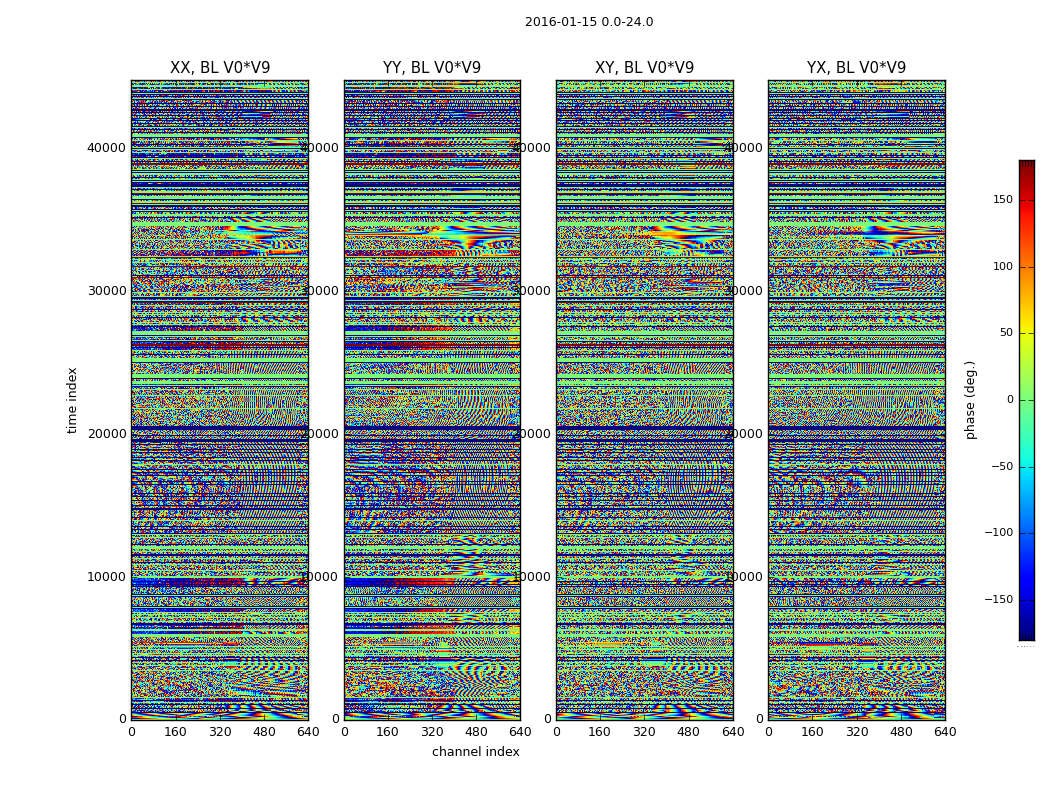Image resolution: width=1050 pixels, height=800 pixels.
Task: Click the 40000 tick of the XX plot
Action: click(106, 147)
